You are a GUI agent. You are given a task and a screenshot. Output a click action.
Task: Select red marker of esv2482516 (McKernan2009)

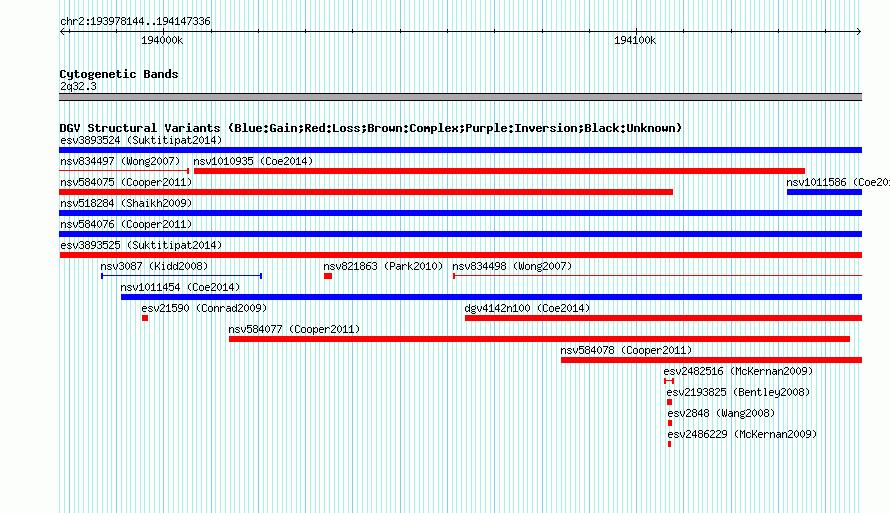click(x=669, y=381)
